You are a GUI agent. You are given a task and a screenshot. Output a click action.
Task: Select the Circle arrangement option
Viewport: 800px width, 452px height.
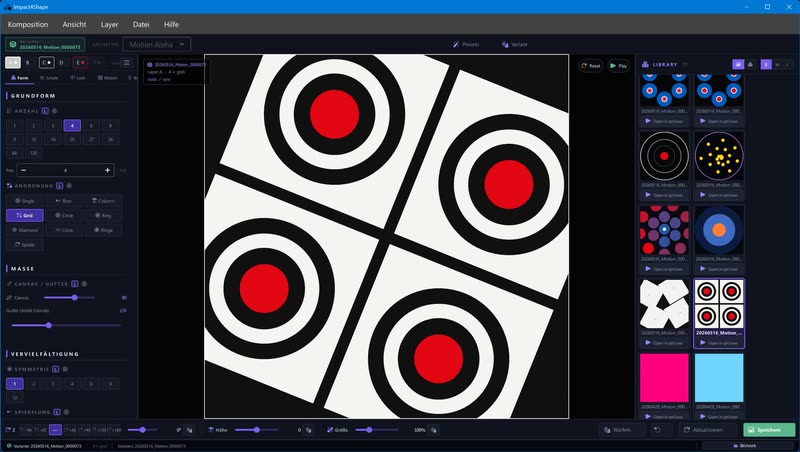click(64, 215)
